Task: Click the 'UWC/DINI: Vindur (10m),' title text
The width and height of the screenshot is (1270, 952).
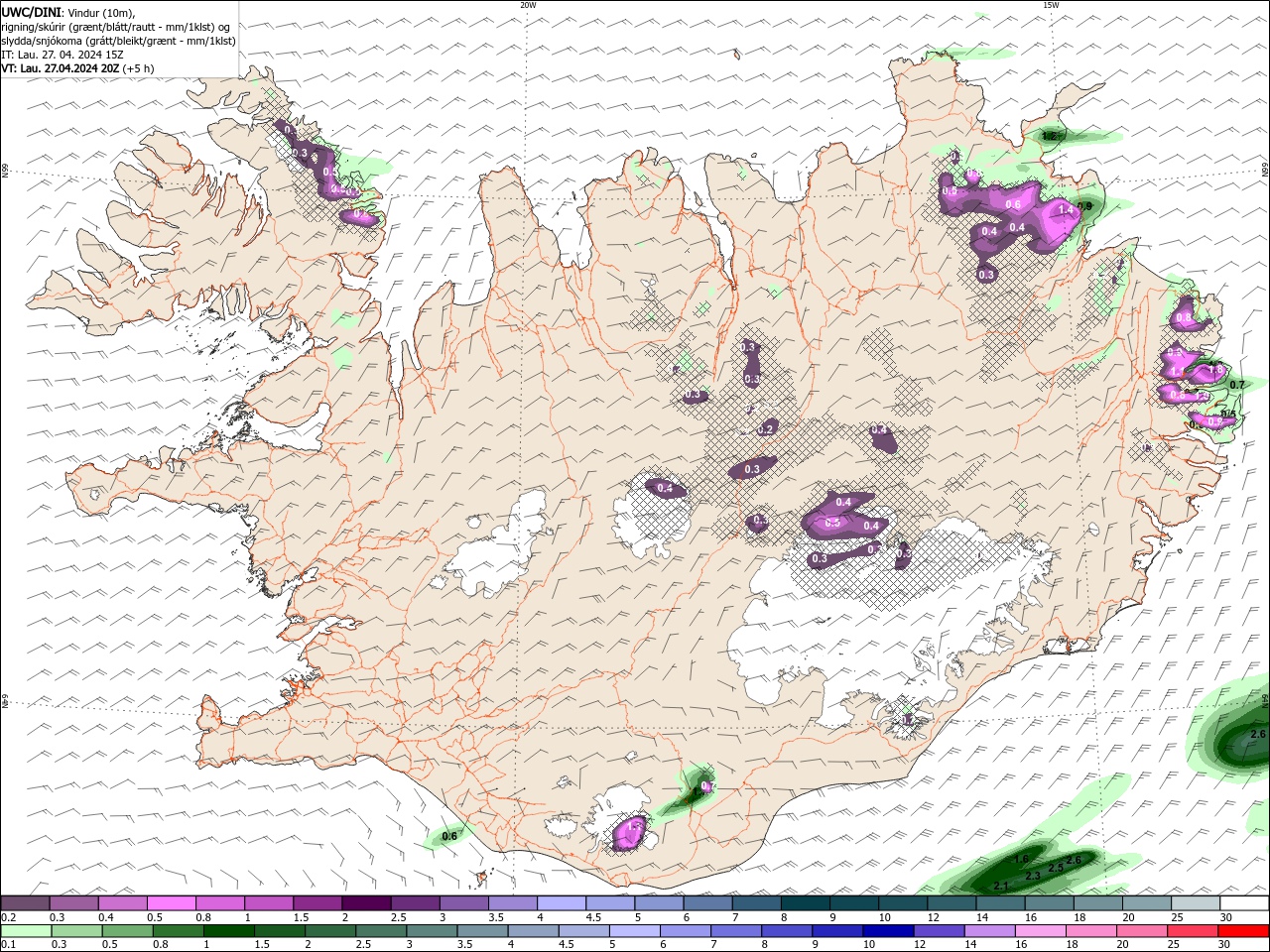Action: click(68, 12)
